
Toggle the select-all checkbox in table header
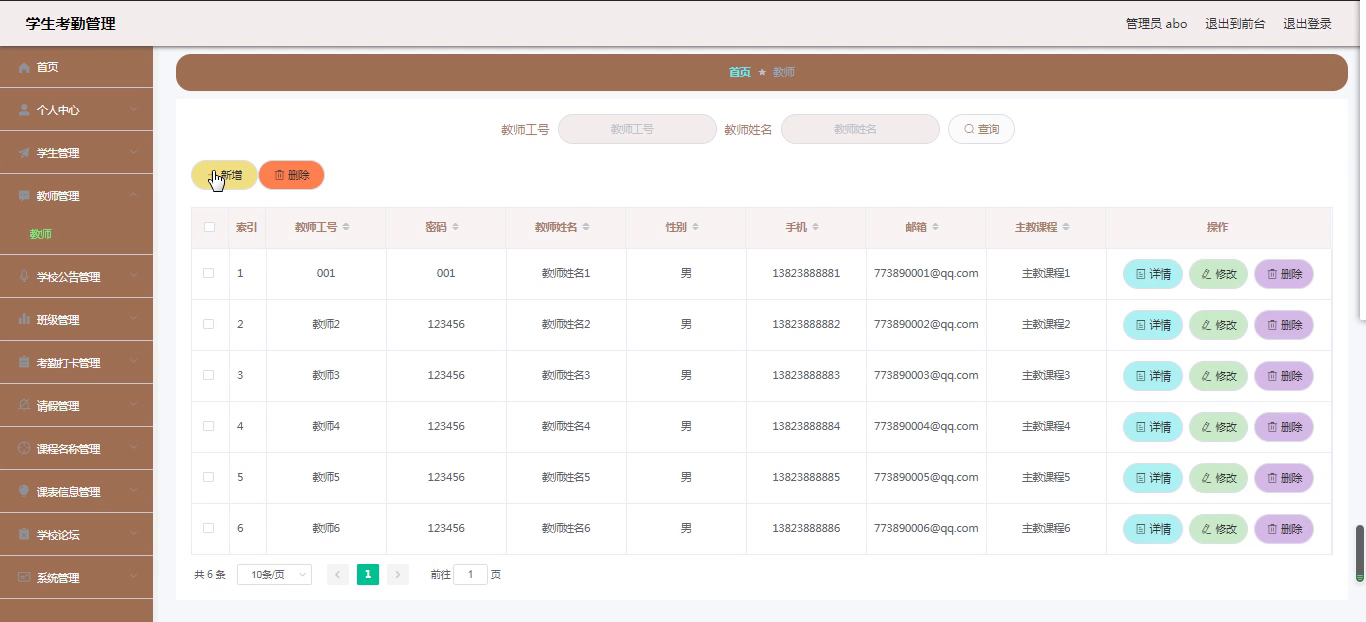click(209, 227)
